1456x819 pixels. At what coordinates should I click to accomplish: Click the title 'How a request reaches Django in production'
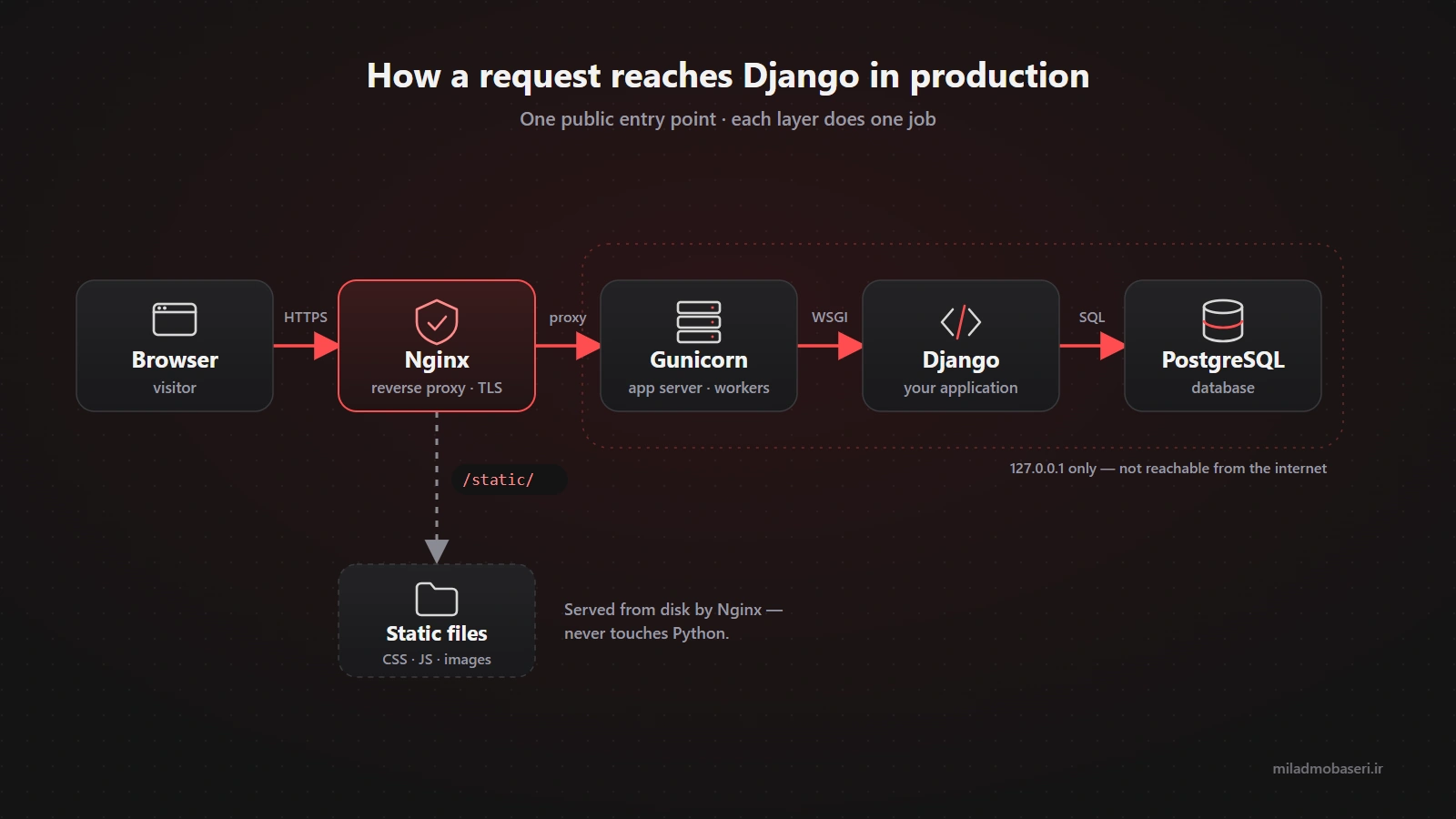[x=728, y=76]
